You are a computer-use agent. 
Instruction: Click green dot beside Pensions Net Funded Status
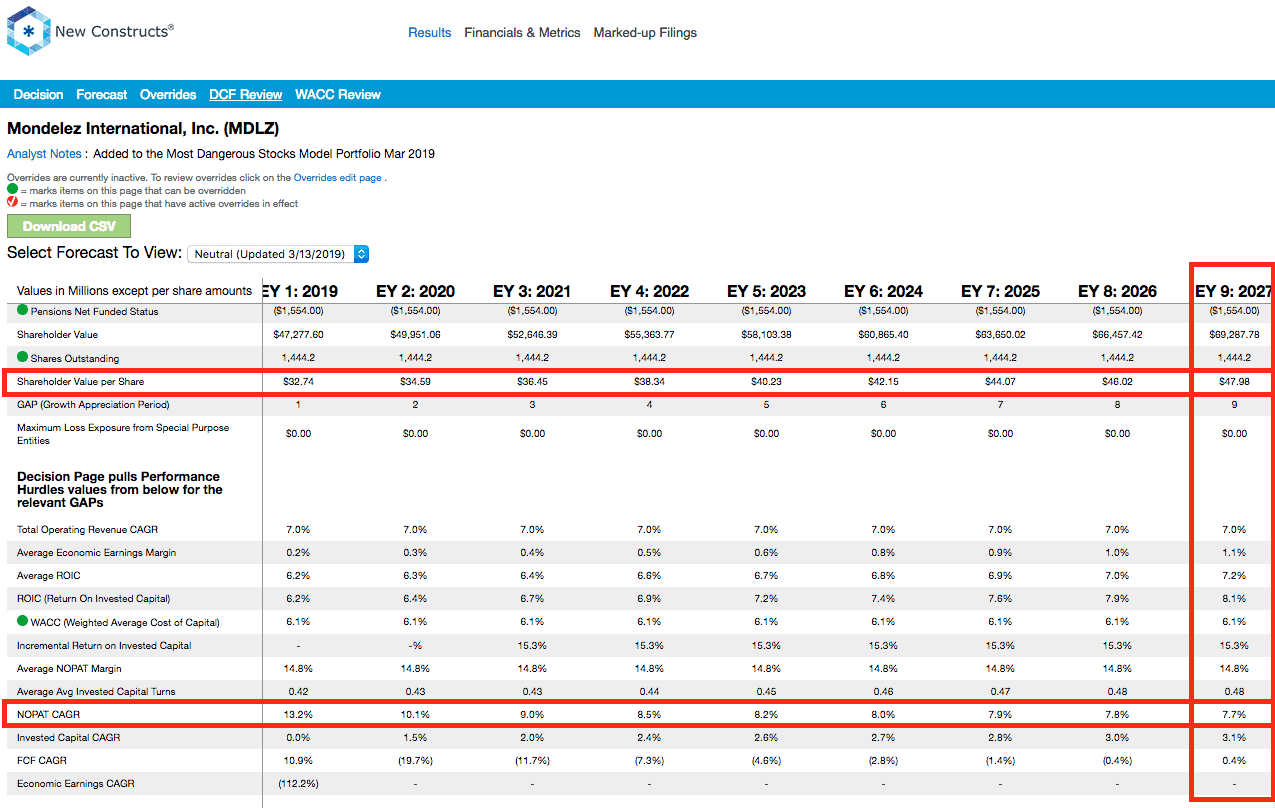tap(23, 310)
